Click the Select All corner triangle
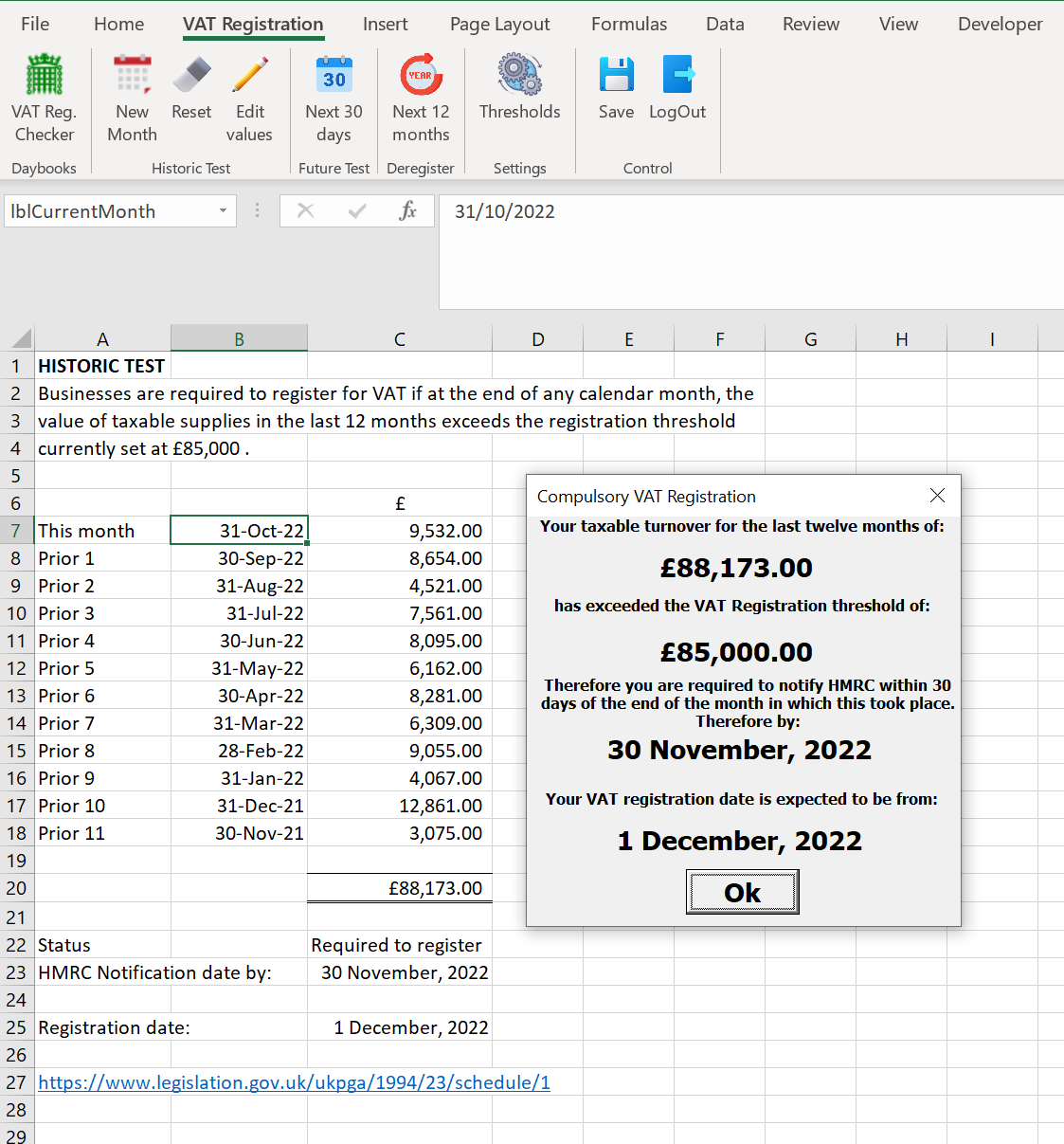The width and height of the screenshot is (1064, 1144). pos(21,338)
